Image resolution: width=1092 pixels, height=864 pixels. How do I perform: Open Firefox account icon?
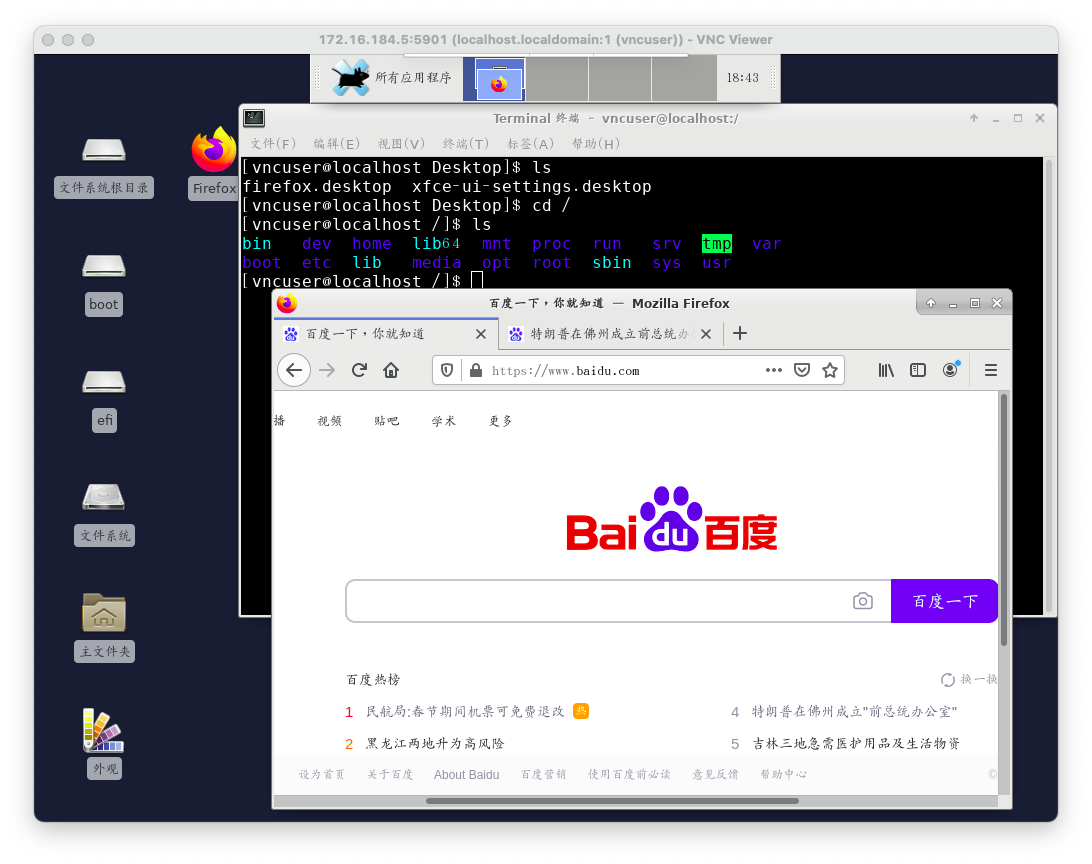click(x=951, y=370)
